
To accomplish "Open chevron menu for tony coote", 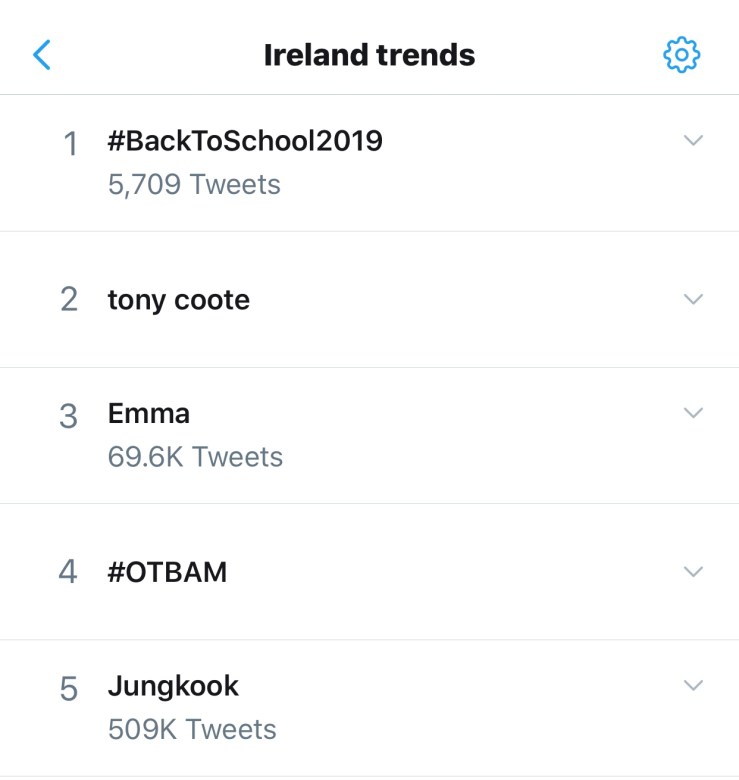I will pyautogui.click(x=693, y=299).
